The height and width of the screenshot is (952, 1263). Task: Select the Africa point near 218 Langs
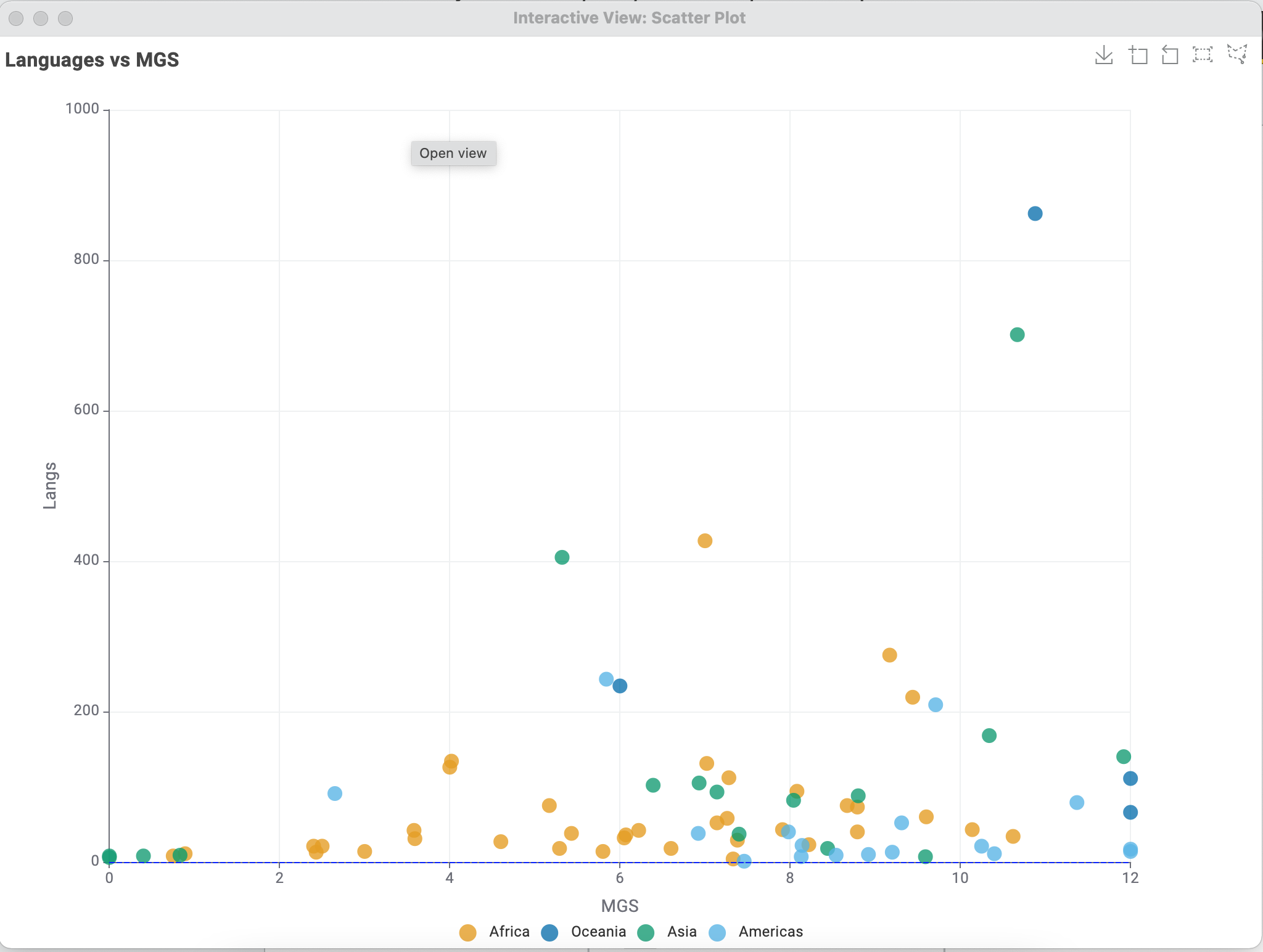tap(913, 697)
